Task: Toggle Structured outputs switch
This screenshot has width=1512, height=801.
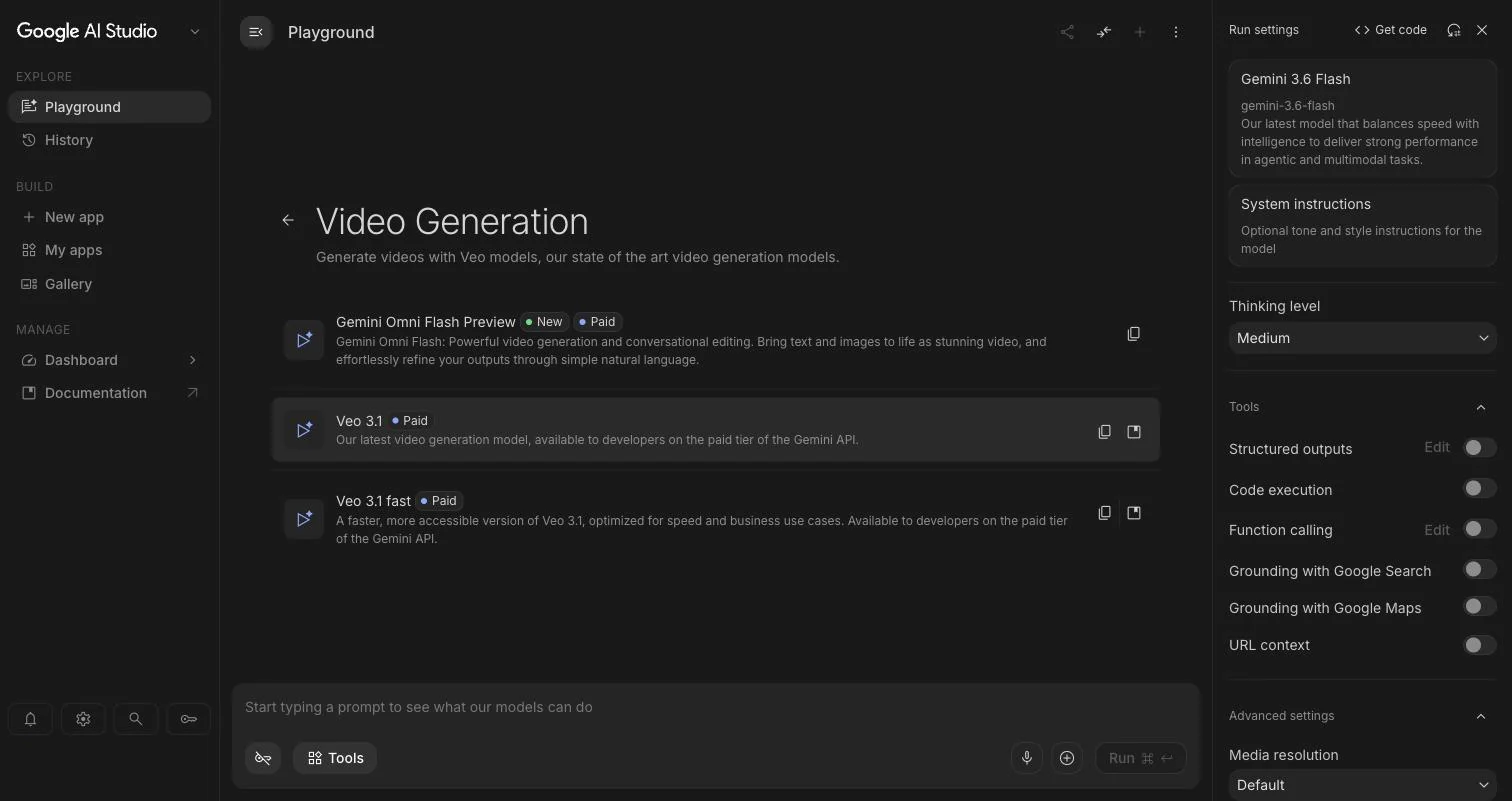Action: point(1479,448)
